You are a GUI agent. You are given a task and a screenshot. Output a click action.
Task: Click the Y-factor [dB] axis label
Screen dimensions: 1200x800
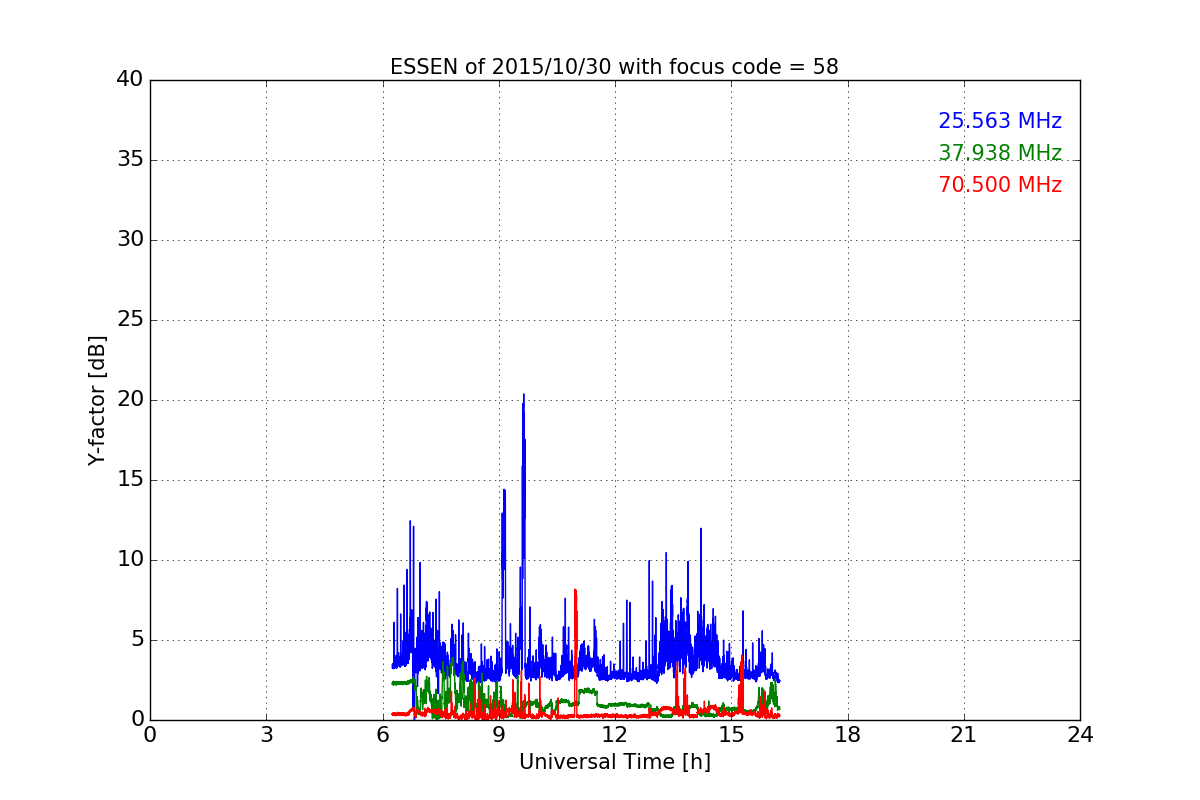97,400
